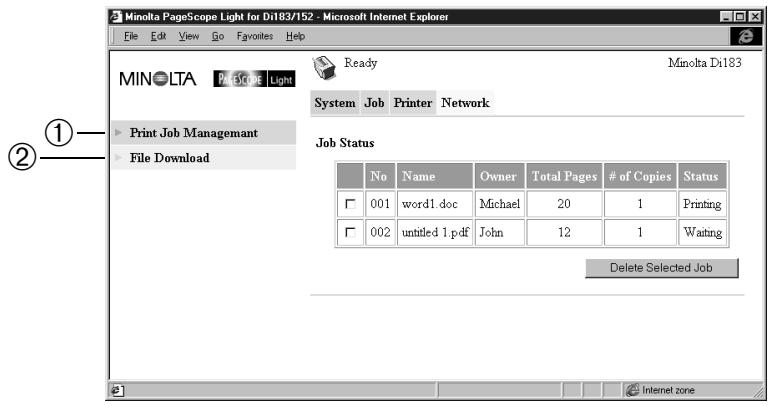Click the word1.doc job name
Screen dimensions: 770x406
point(430,204)
